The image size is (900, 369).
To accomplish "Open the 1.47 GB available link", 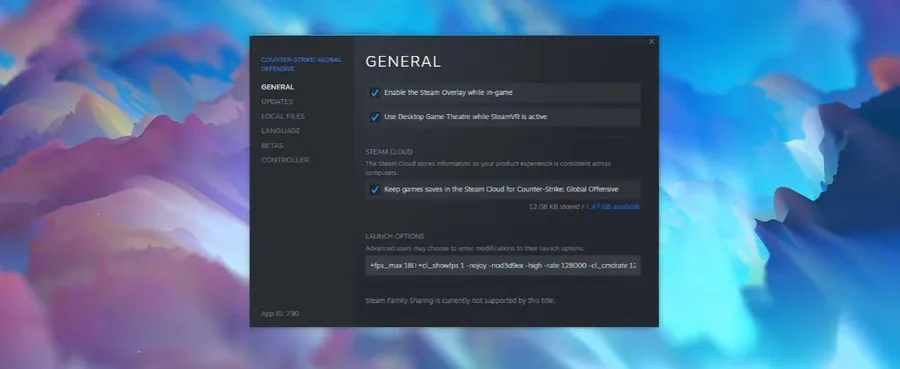I will pos(612,207).
